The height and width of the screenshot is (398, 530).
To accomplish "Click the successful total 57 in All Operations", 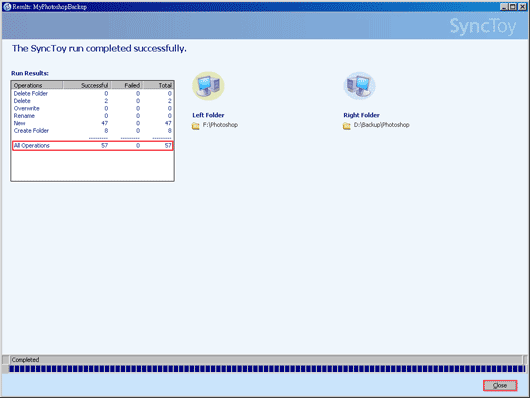I will pos(104,145).
